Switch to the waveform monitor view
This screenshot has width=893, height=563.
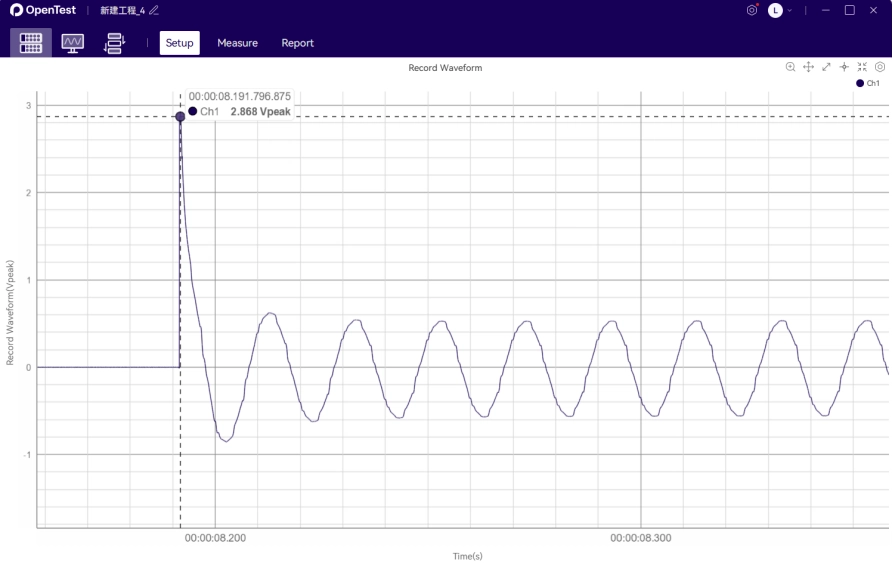[73, 43]
